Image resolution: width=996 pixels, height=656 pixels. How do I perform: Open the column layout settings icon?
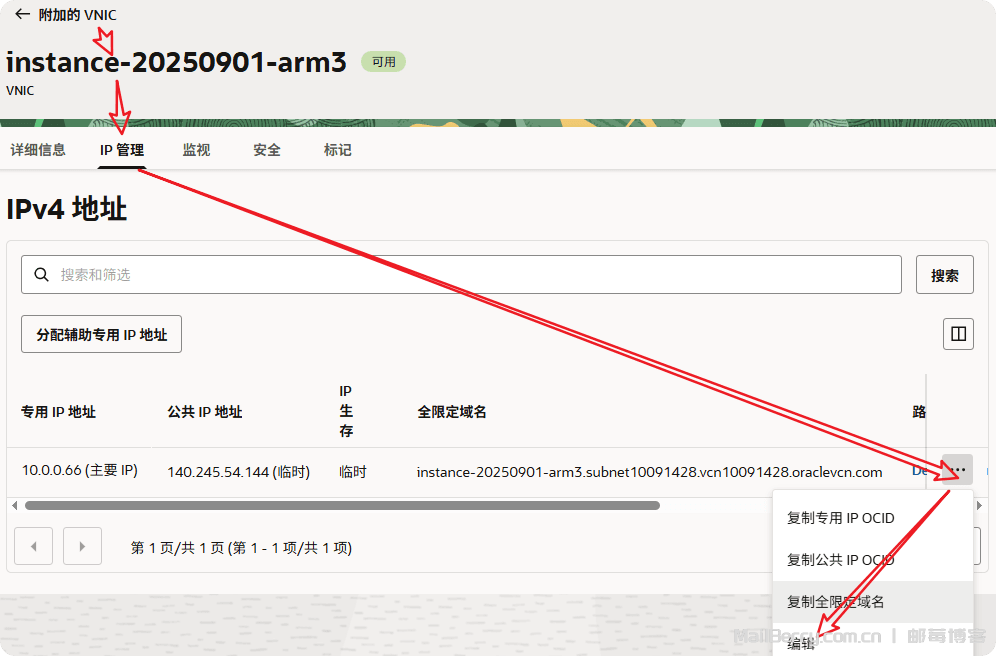[958, 334]
